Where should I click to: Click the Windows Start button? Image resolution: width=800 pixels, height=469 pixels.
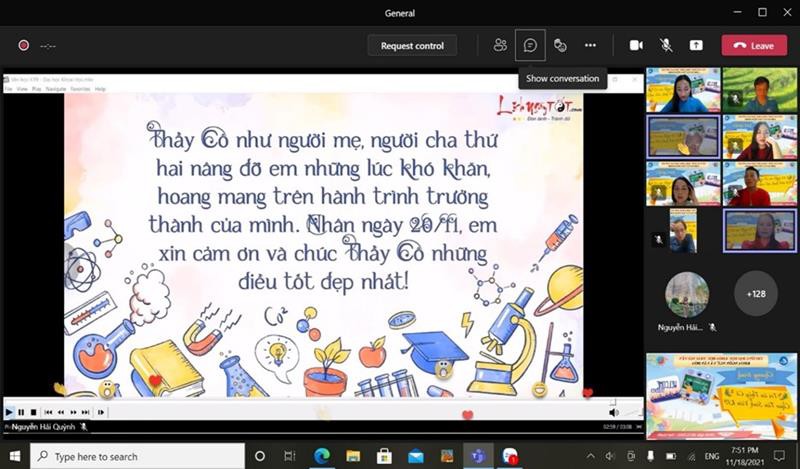[x=15, y=456]
